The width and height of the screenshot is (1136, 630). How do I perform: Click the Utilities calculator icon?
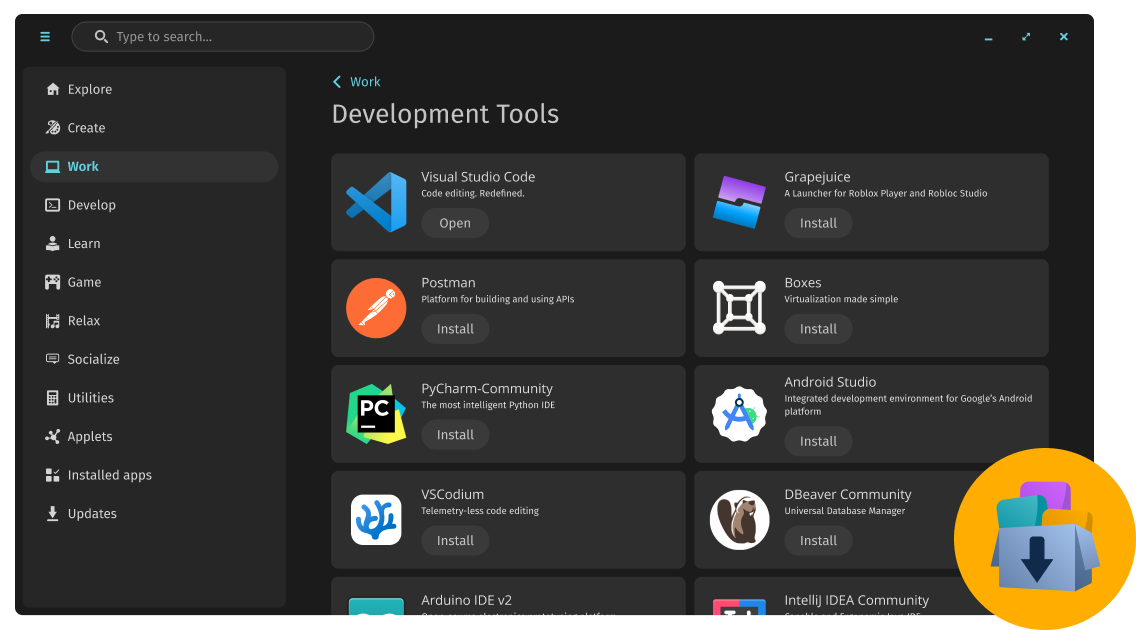pos(52,398)
